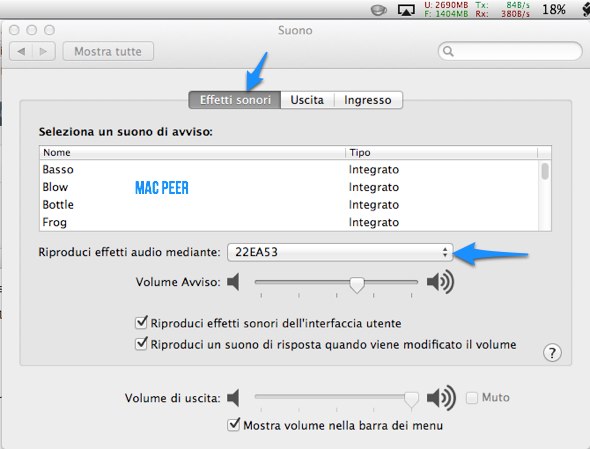Sort alert sounds by Tipo column header
This screenshot has height=449, width=590.
point(441,152)
